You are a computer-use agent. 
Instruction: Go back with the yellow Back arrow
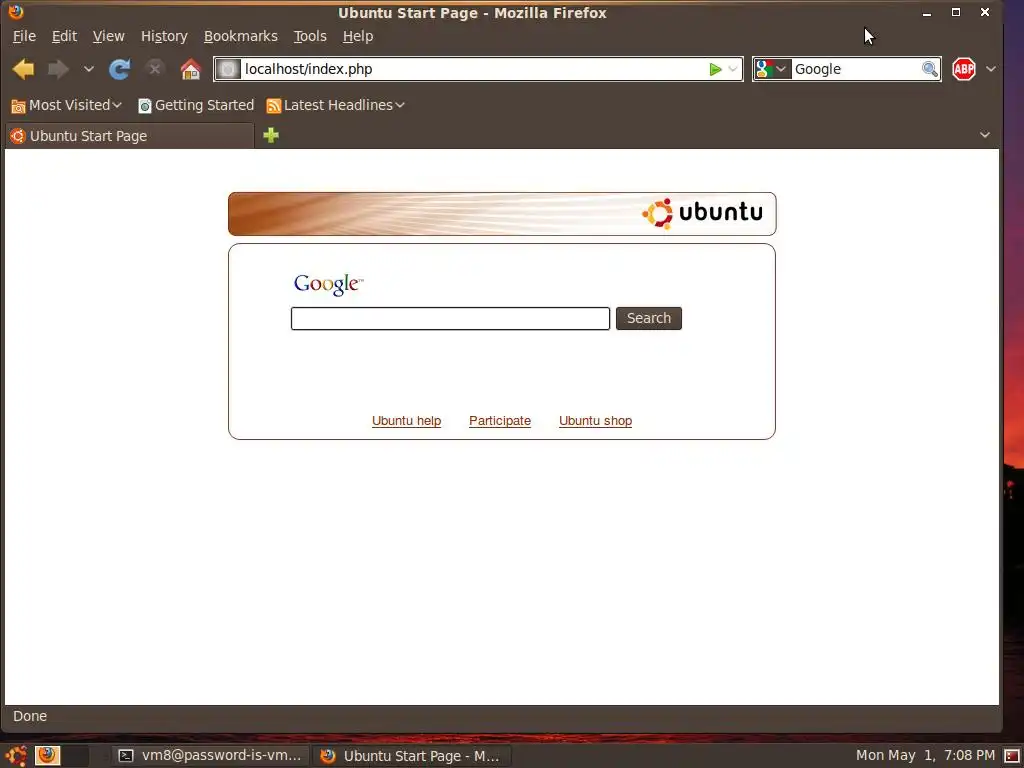click(x=24, y=69)
